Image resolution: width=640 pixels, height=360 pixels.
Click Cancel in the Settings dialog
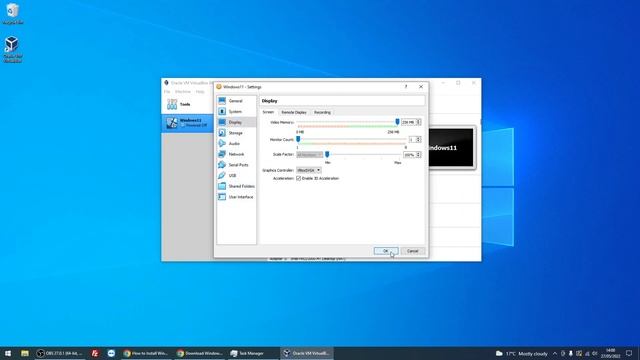(412, 251)
